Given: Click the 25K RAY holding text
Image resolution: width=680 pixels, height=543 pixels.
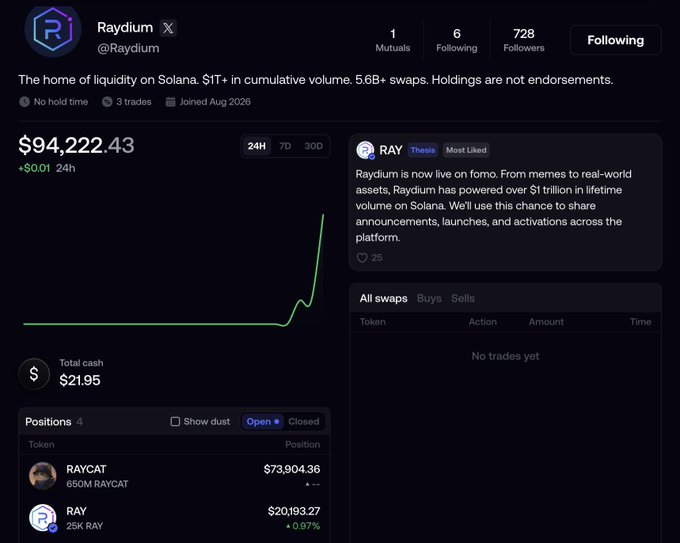Looking at the screenshot, I should click(x=85, y=526).
